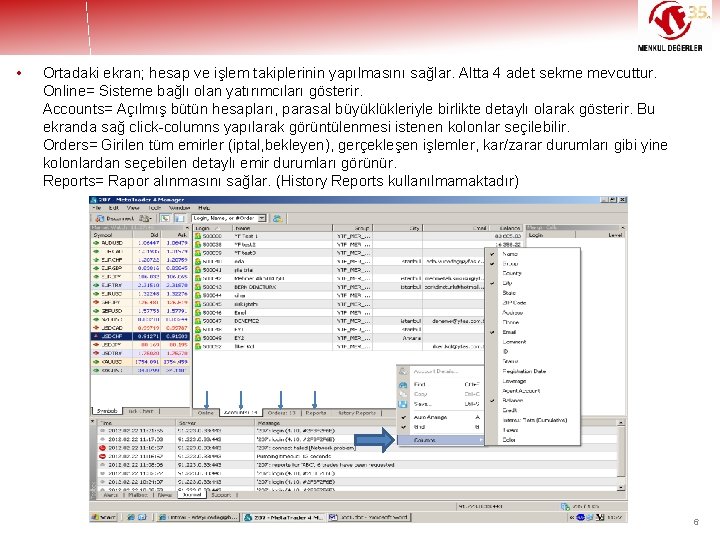Open the Tools menu
Image resolution: width=720 pixels, height=540 pixels.
153,208
